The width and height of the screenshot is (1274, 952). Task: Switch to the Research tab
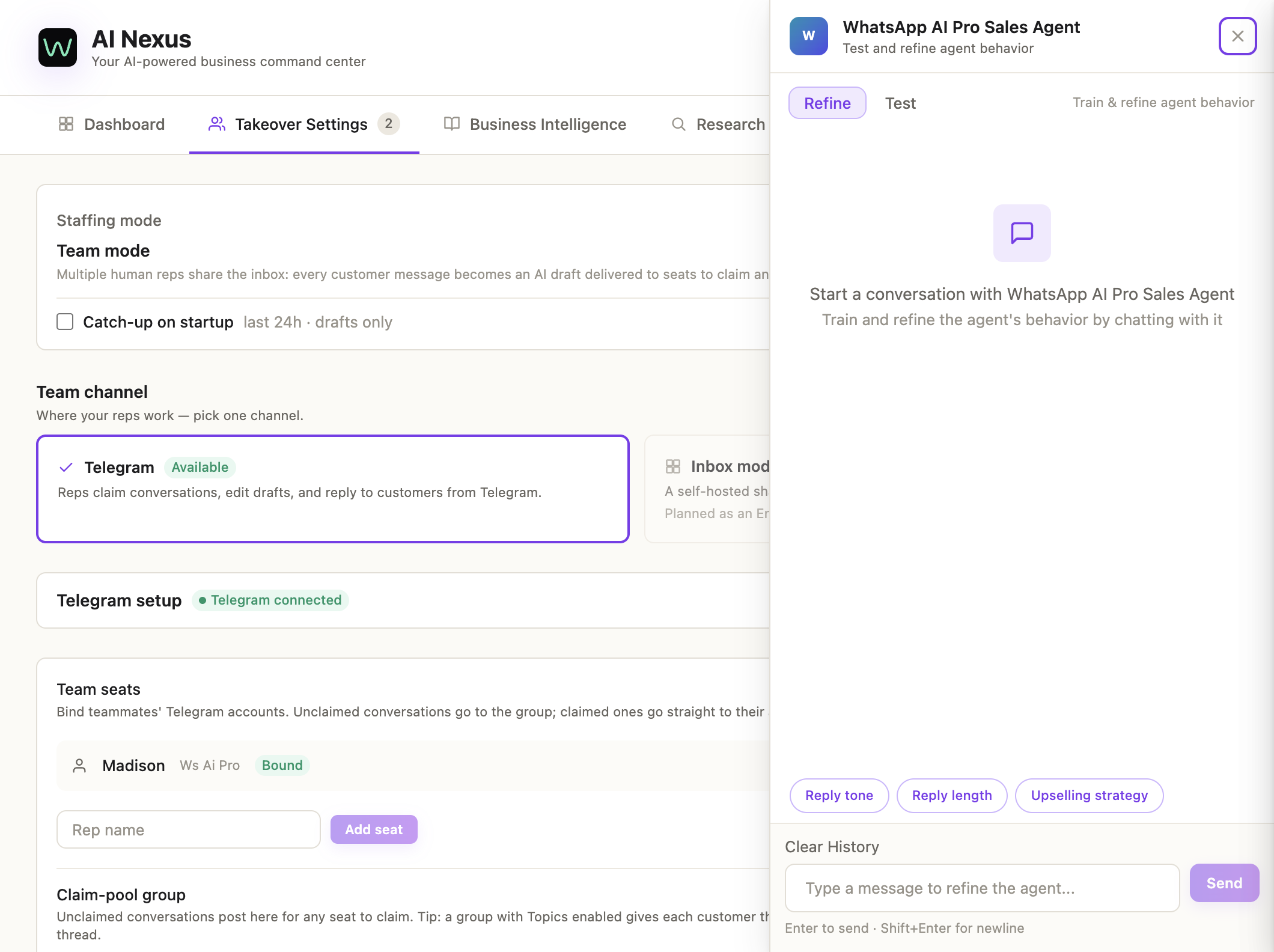click(x=719, y=124)
